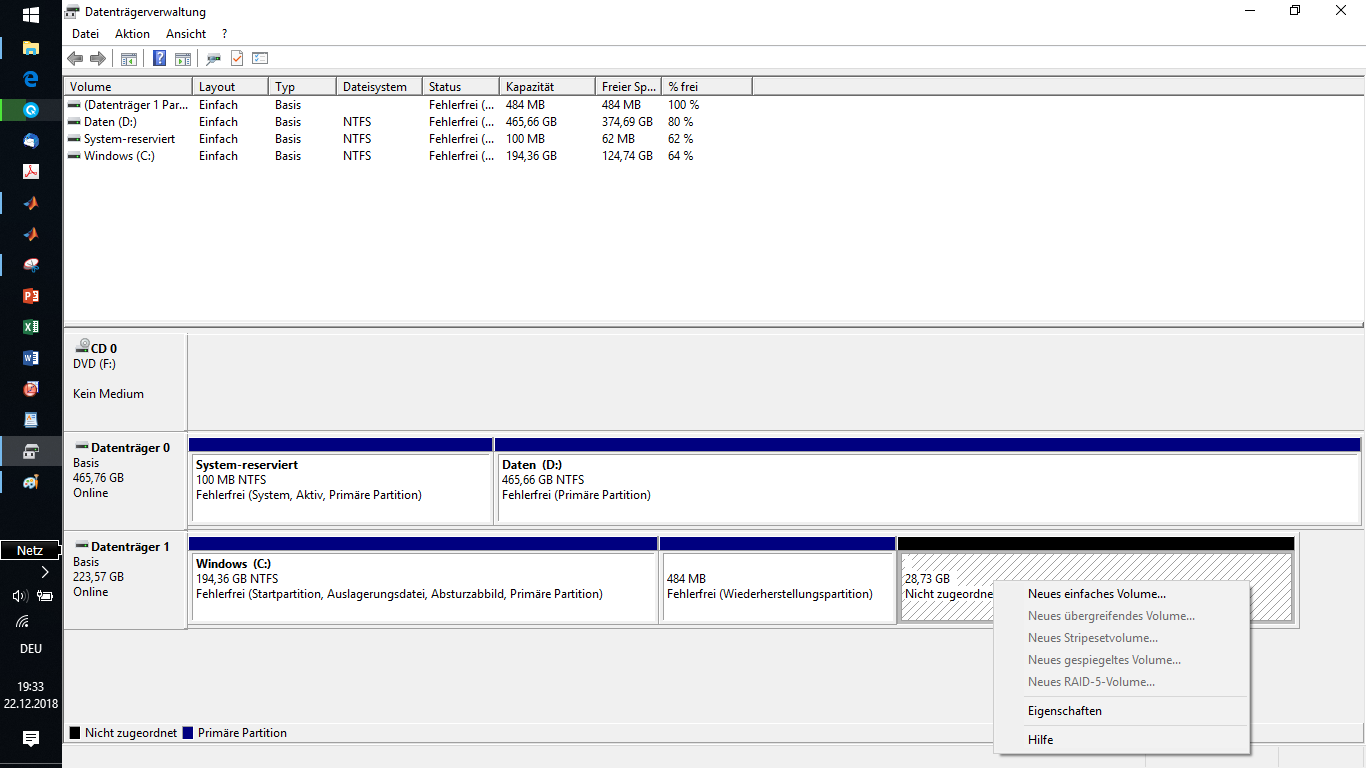Sort by the Status column header
This screenshot has height=768, width=1366.
461,87
